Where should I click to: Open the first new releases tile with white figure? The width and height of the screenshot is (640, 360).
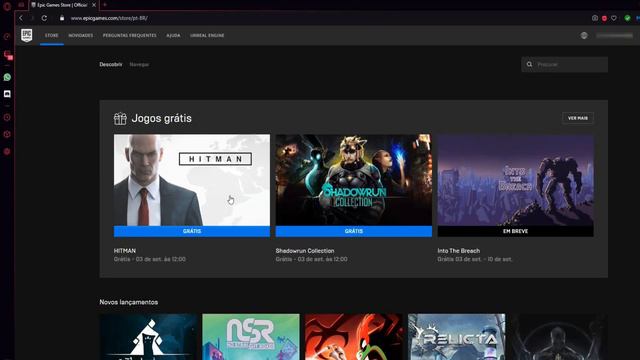coord(148,337)
